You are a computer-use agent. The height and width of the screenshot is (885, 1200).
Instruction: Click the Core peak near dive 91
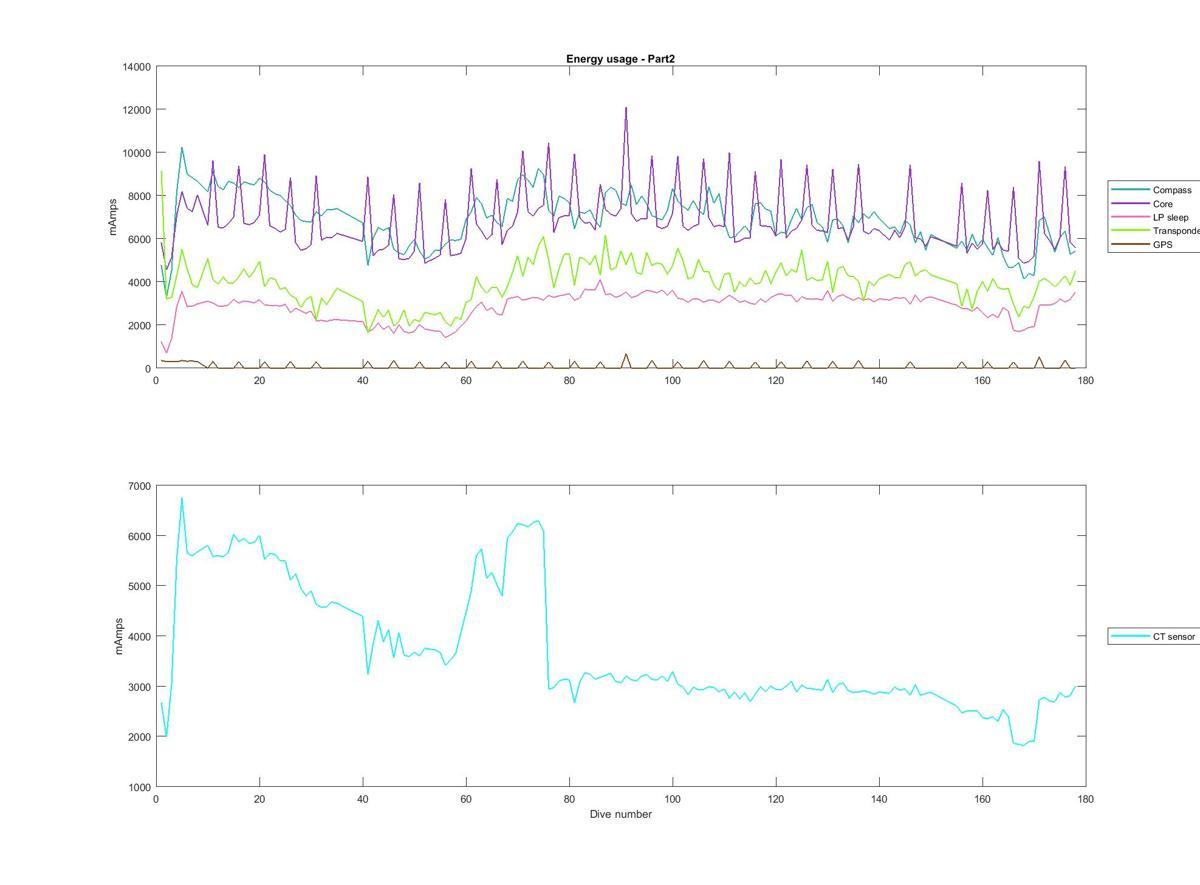coord(626,108)
